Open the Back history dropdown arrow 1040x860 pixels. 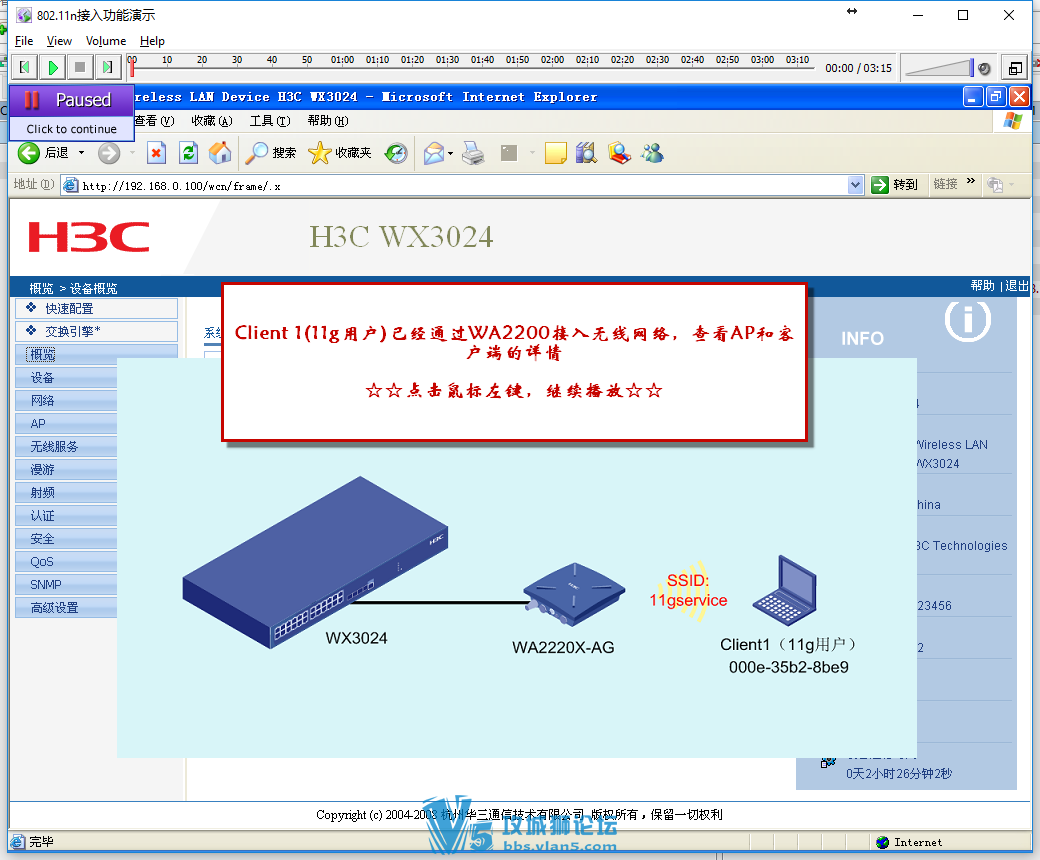pyautogui.click(x=82, y=153)
